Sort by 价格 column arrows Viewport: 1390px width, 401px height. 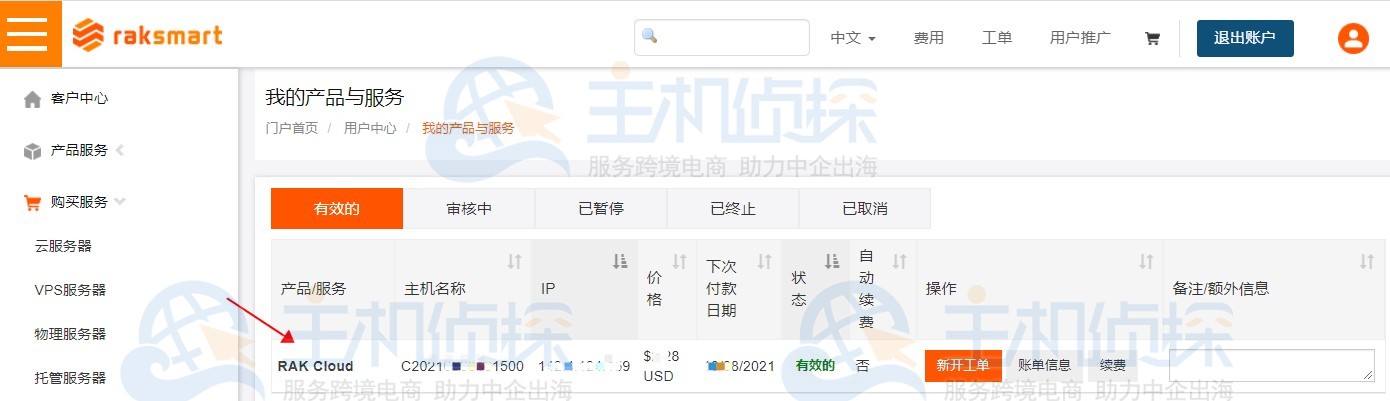tap(679, 261)
